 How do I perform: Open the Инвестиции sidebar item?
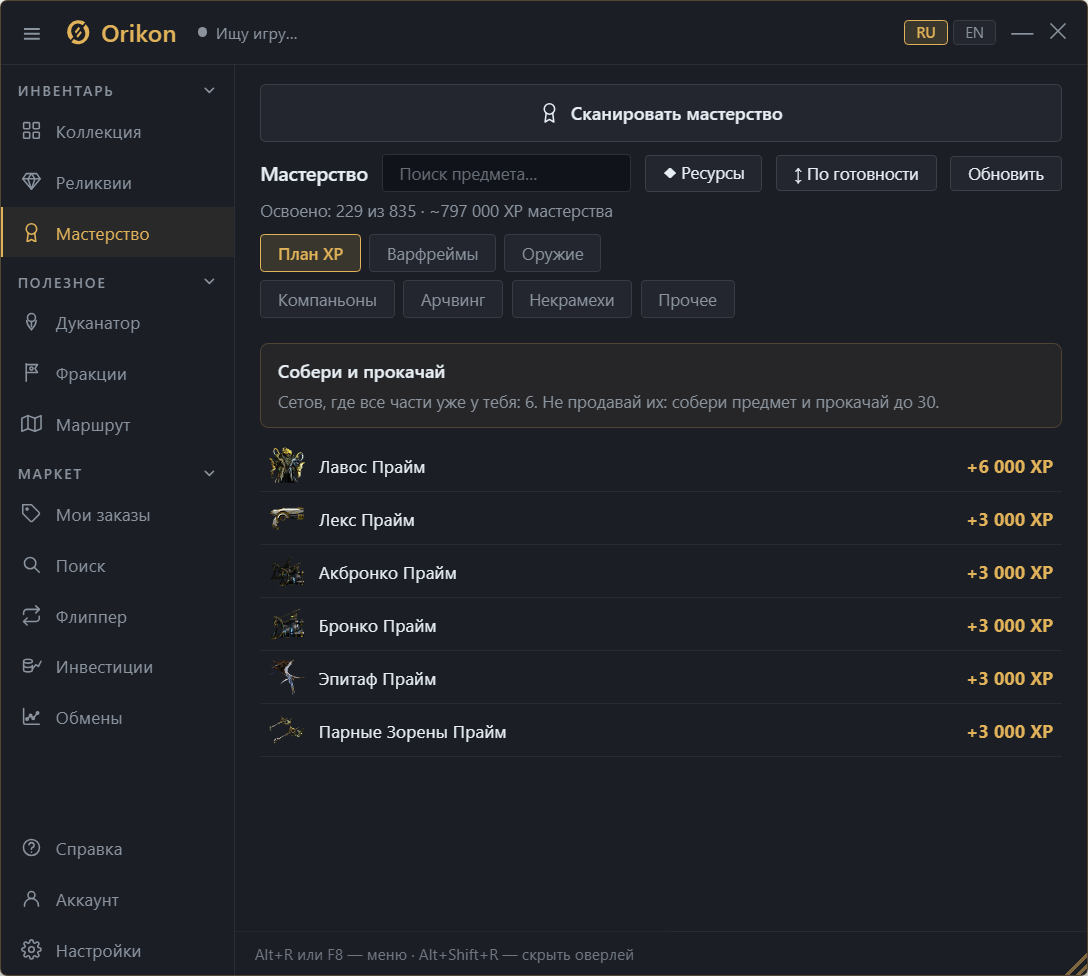(x=117, y=667)
